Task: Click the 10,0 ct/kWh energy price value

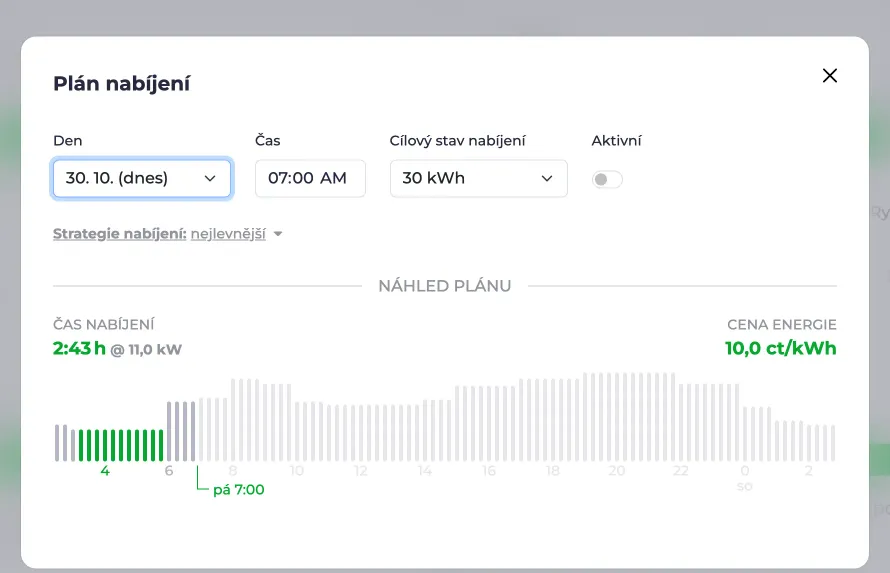Action: pos(780,348)
